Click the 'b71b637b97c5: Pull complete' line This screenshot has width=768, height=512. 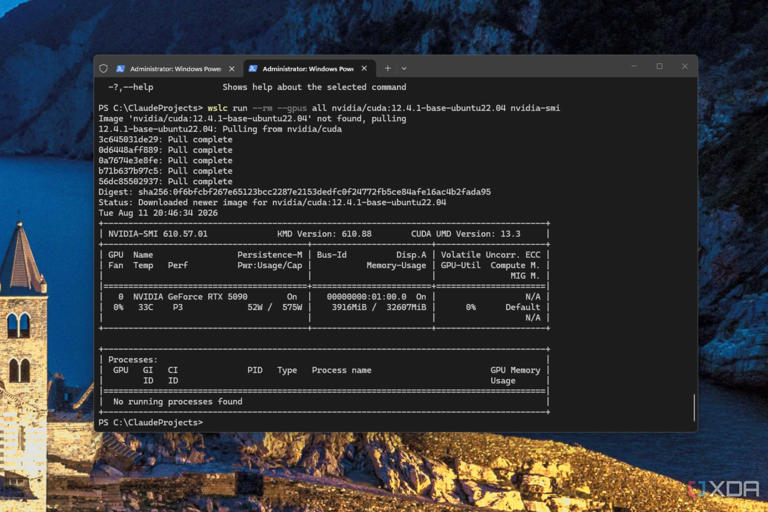[x=166, y=171]
